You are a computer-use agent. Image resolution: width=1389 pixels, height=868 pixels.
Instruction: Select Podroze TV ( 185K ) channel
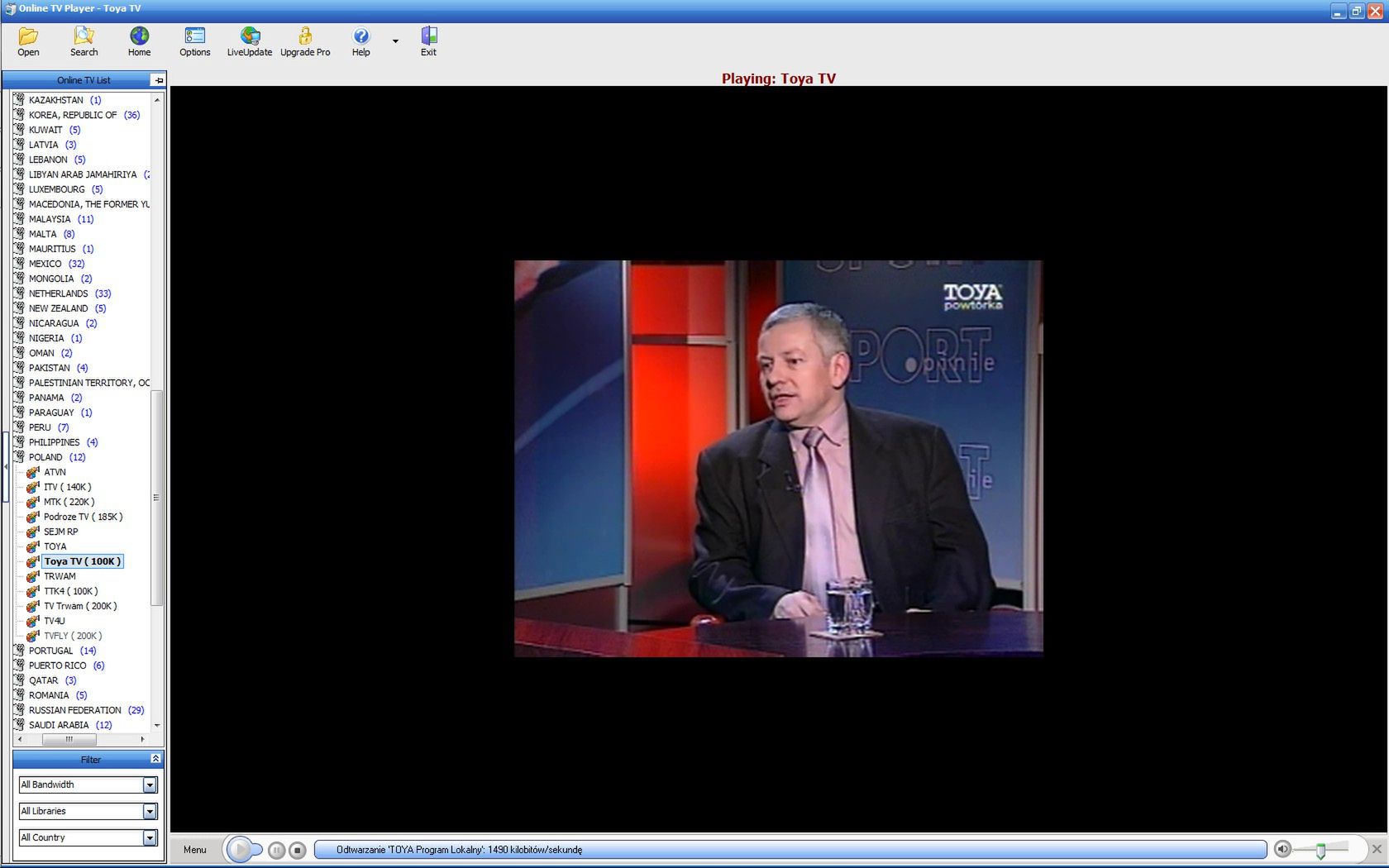pos(83,517)
